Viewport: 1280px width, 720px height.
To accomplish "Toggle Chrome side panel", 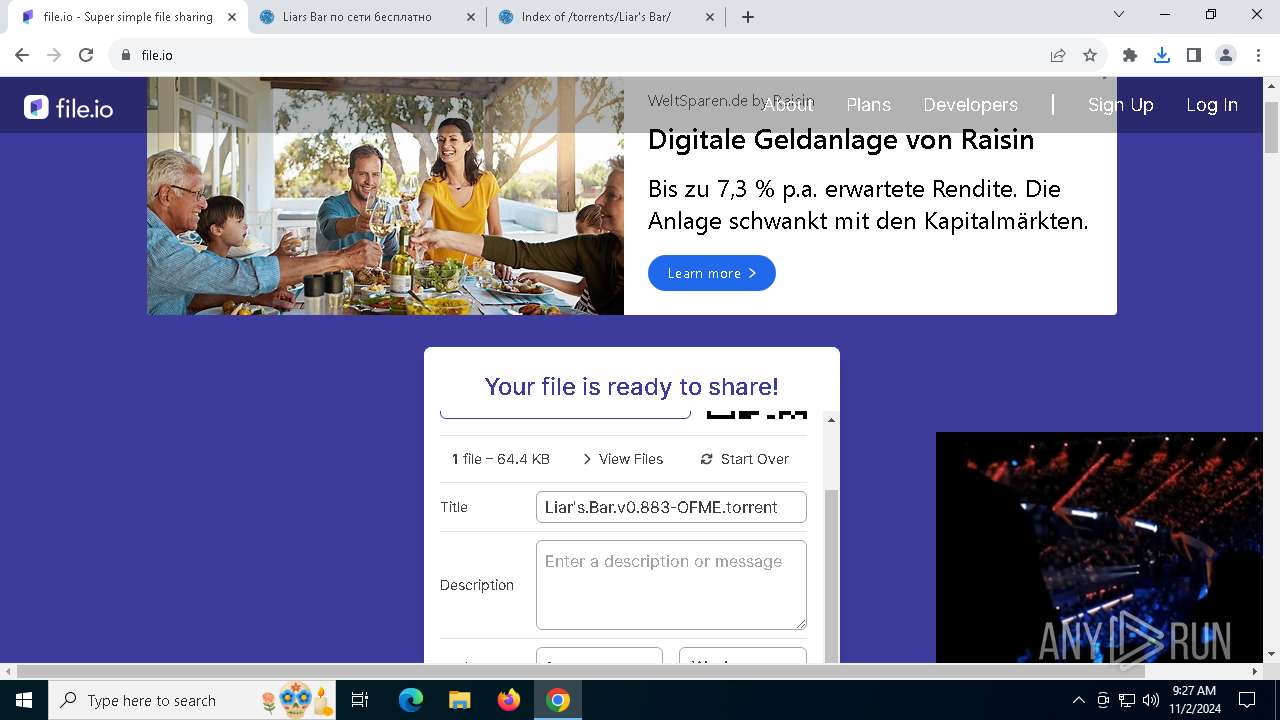I will click(x=1194, y=55).
